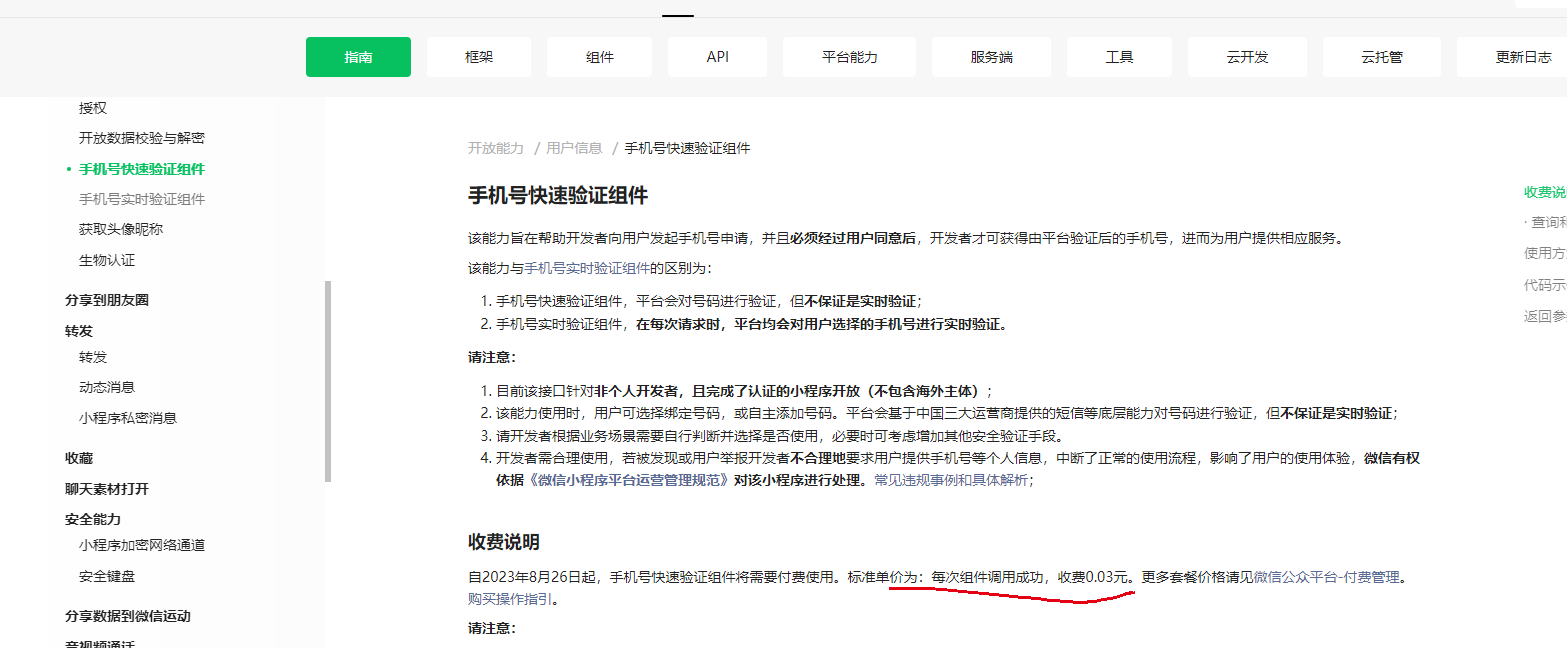Open the 安全能力 sidebar section
Viewport: 1567px width, 648px height.
[x=93, y=519]
